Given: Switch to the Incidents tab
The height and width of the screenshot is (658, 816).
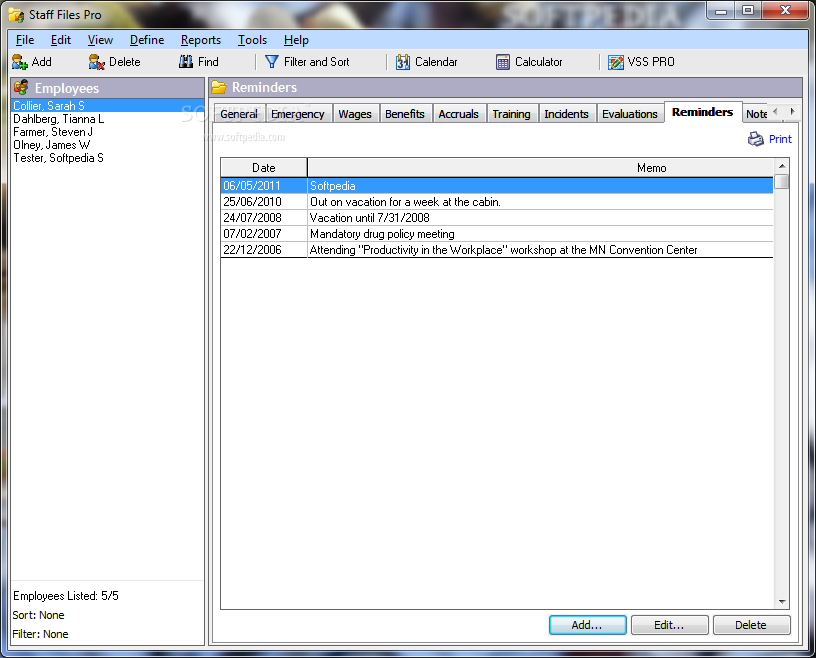Looking at the screenshot, I should [x=566, y=114].
